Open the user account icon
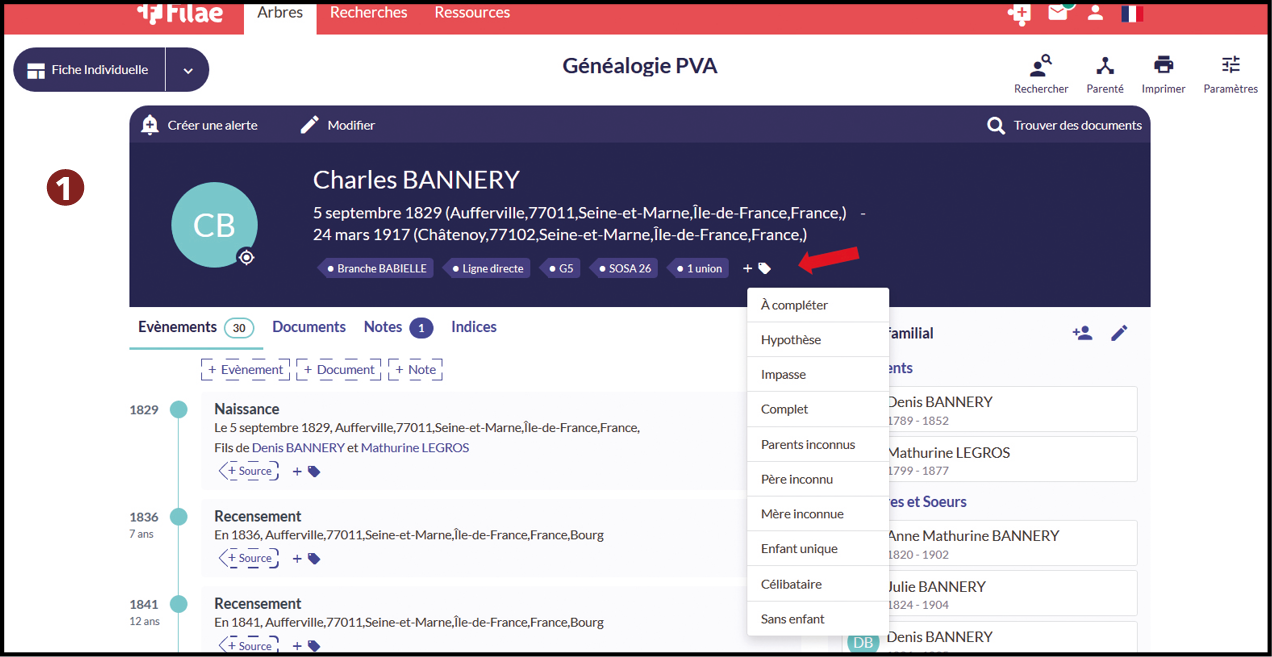 [1095, 13]
